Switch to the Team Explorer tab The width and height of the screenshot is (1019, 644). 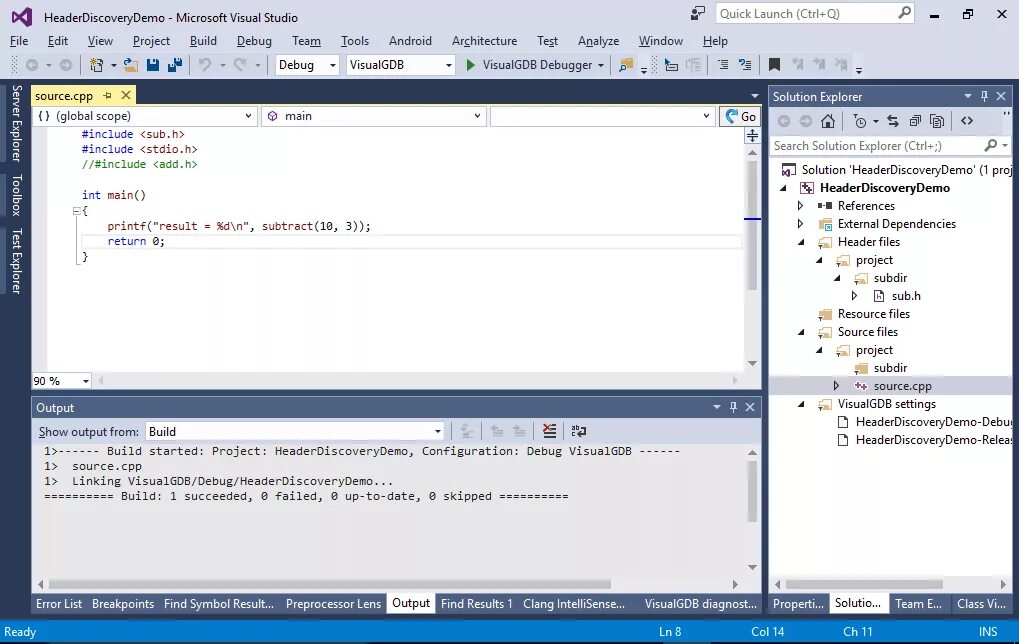tap(918, 604)
